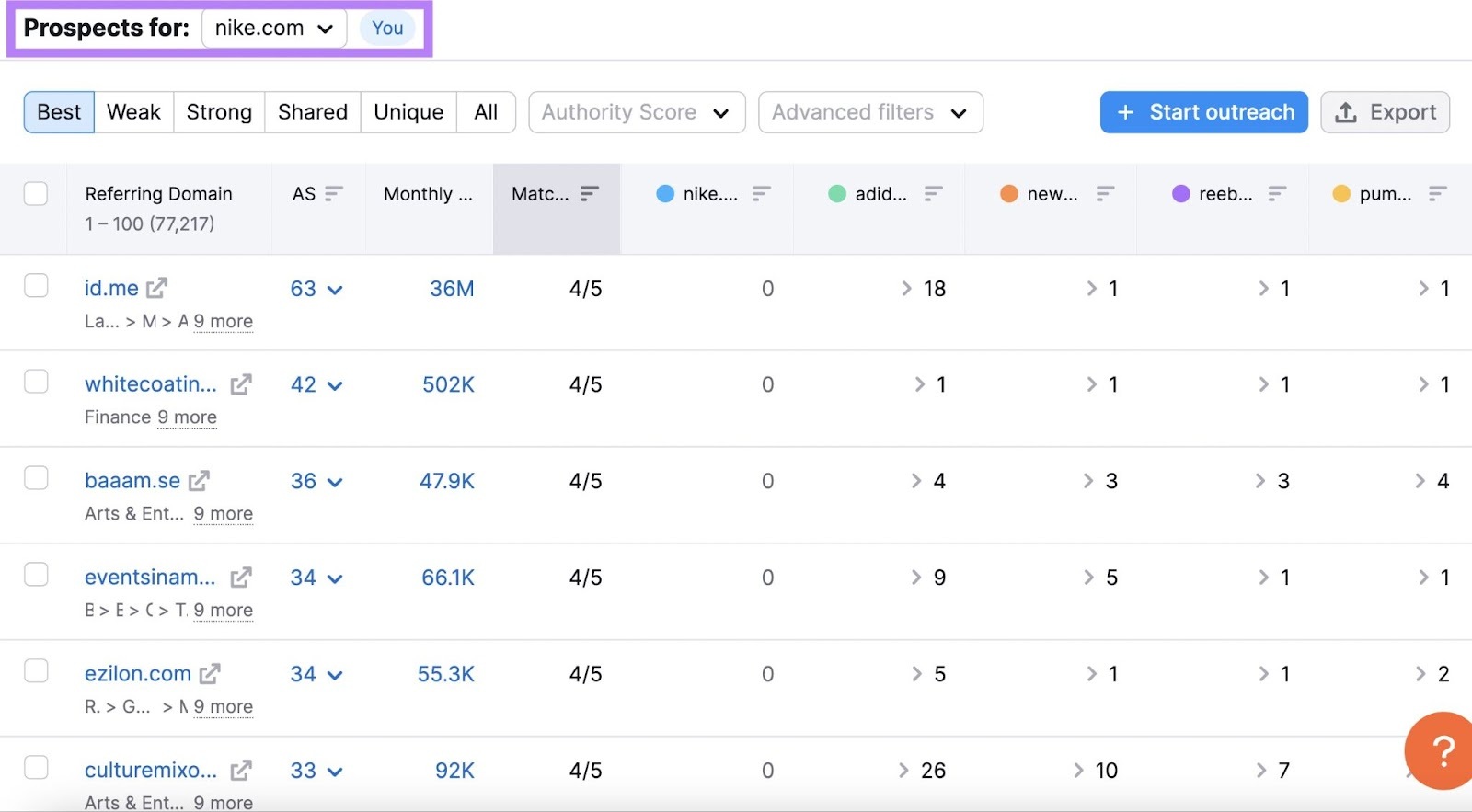Sort by reebok column icon
This screenshot has width=1472, height=812.
click(1277, 193)
